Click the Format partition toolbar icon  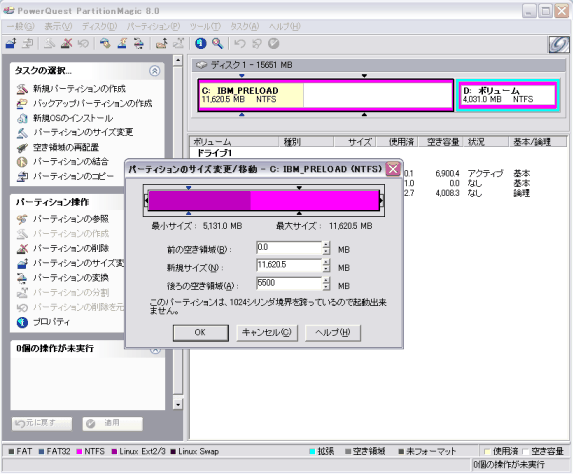[122, 43]
